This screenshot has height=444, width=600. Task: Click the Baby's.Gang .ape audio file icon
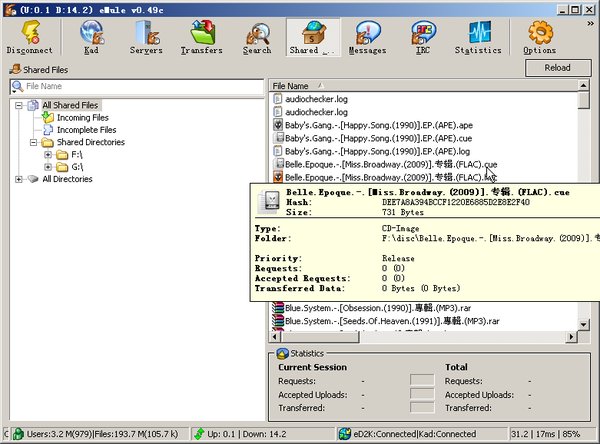(278, 125)
